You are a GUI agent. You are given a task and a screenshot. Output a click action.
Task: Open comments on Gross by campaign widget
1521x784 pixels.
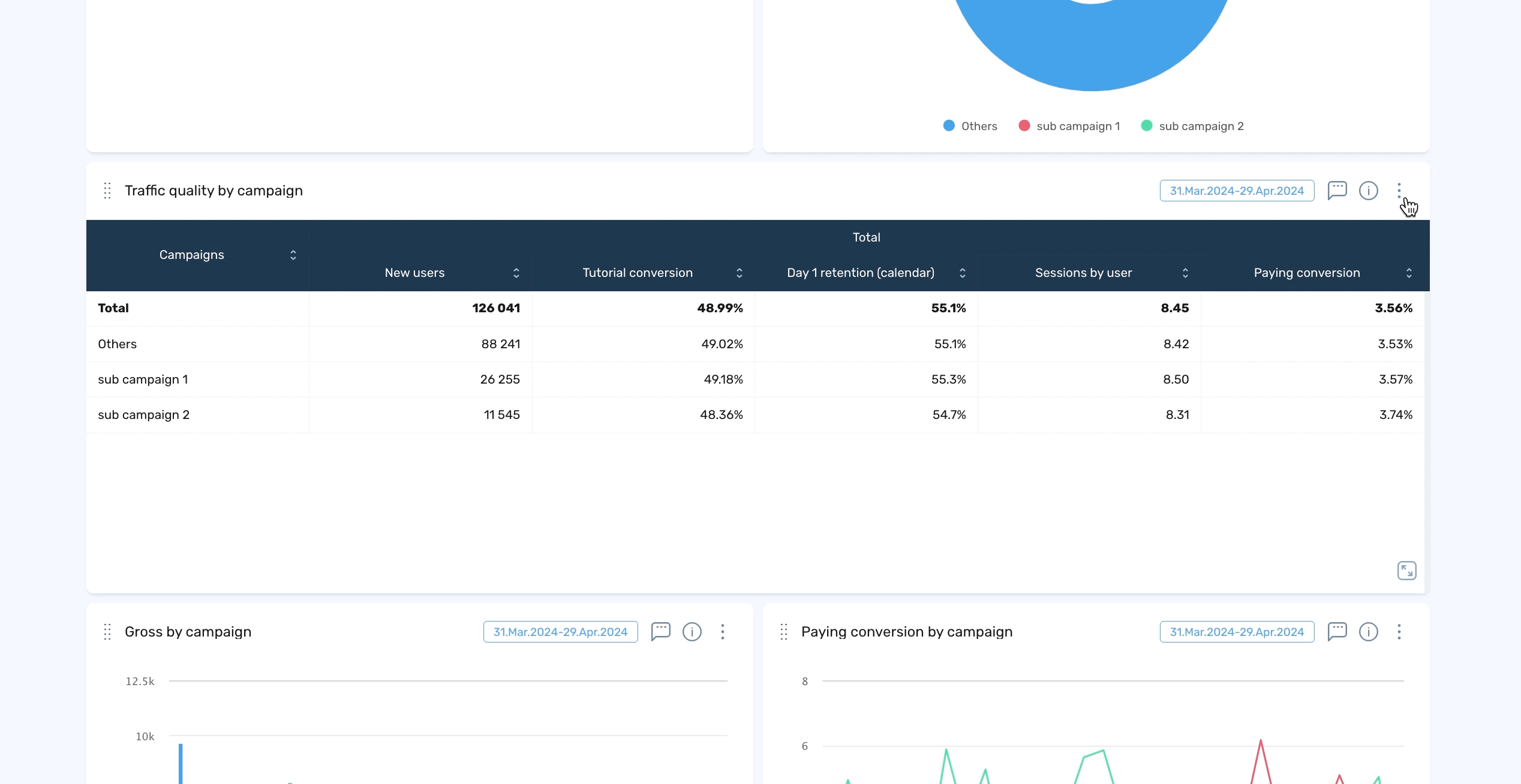click(660, 632)
